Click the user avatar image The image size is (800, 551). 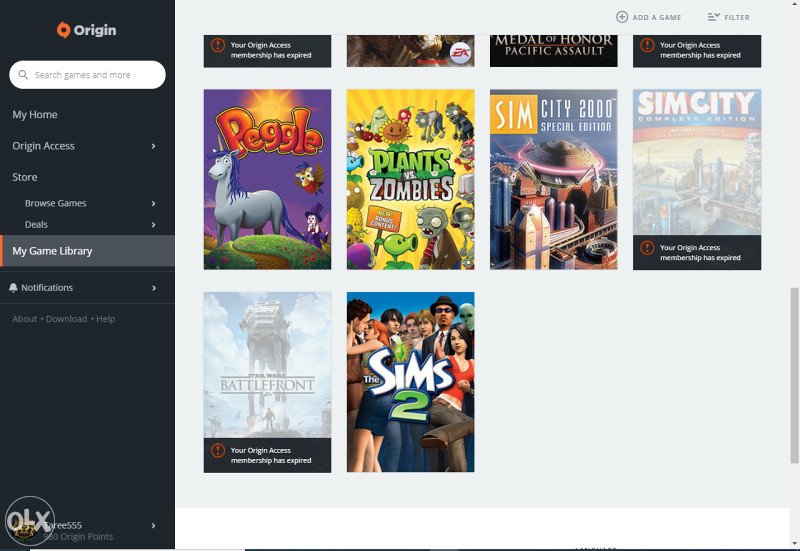pos(24,529)
